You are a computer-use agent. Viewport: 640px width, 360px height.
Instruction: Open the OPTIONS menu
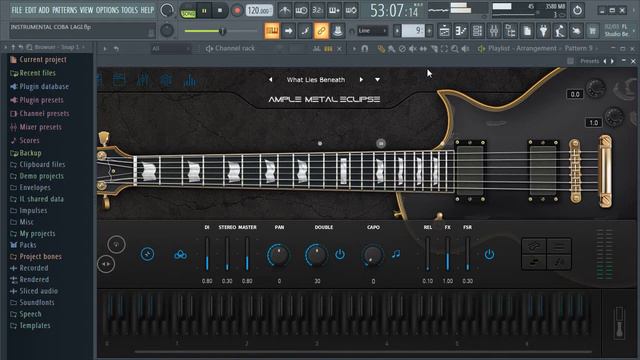(107, 10)
